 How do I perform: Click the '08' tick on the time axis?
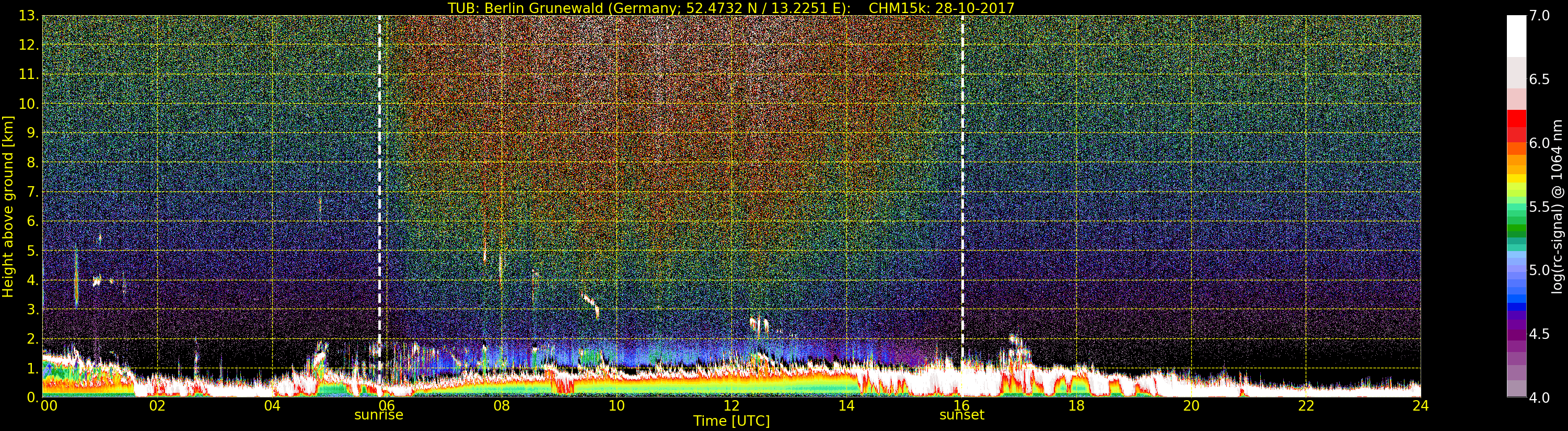pyautogui.click(x=502, y=405)
